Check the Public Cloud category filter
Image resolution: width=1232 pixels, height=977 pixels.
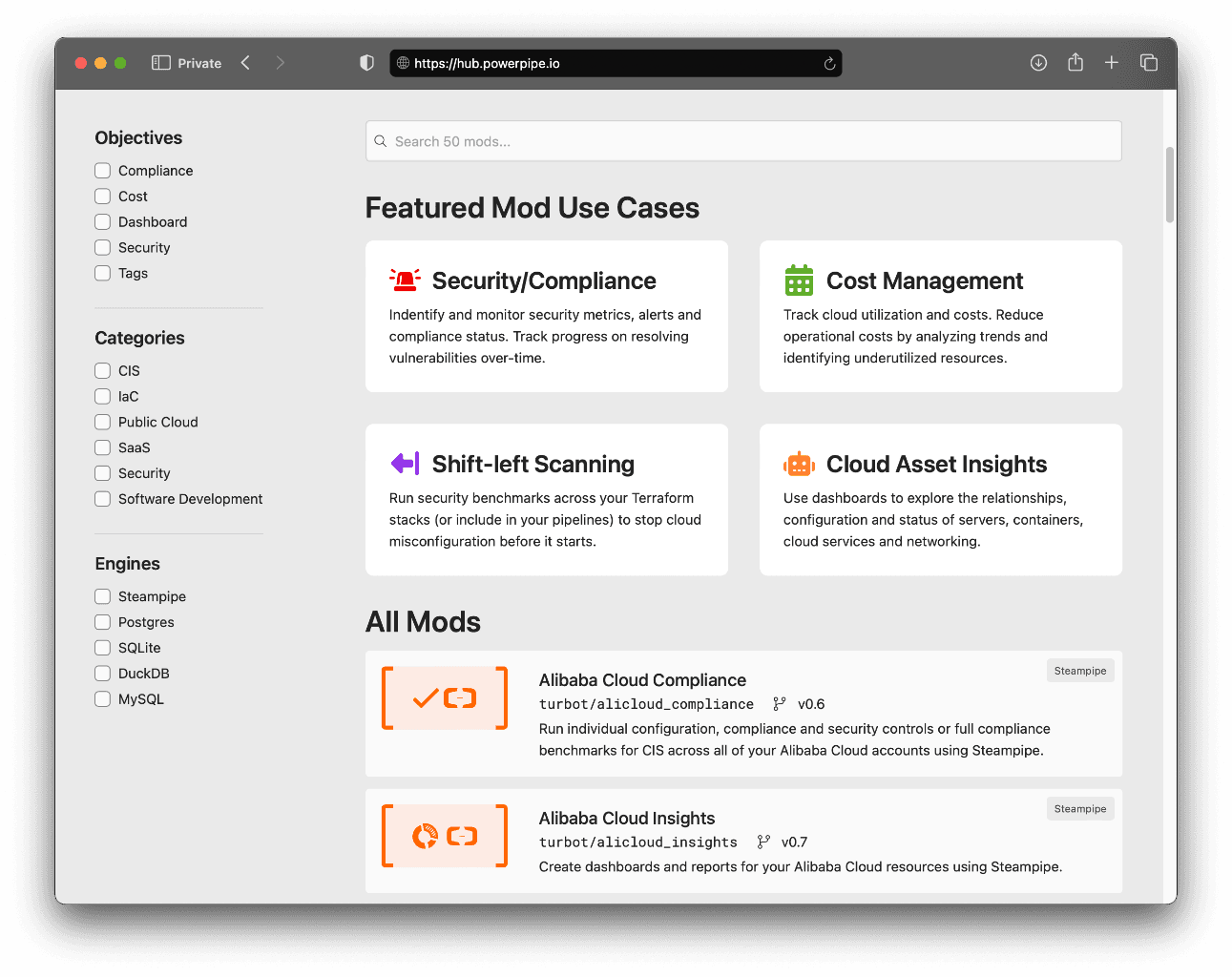pos(103,422)
